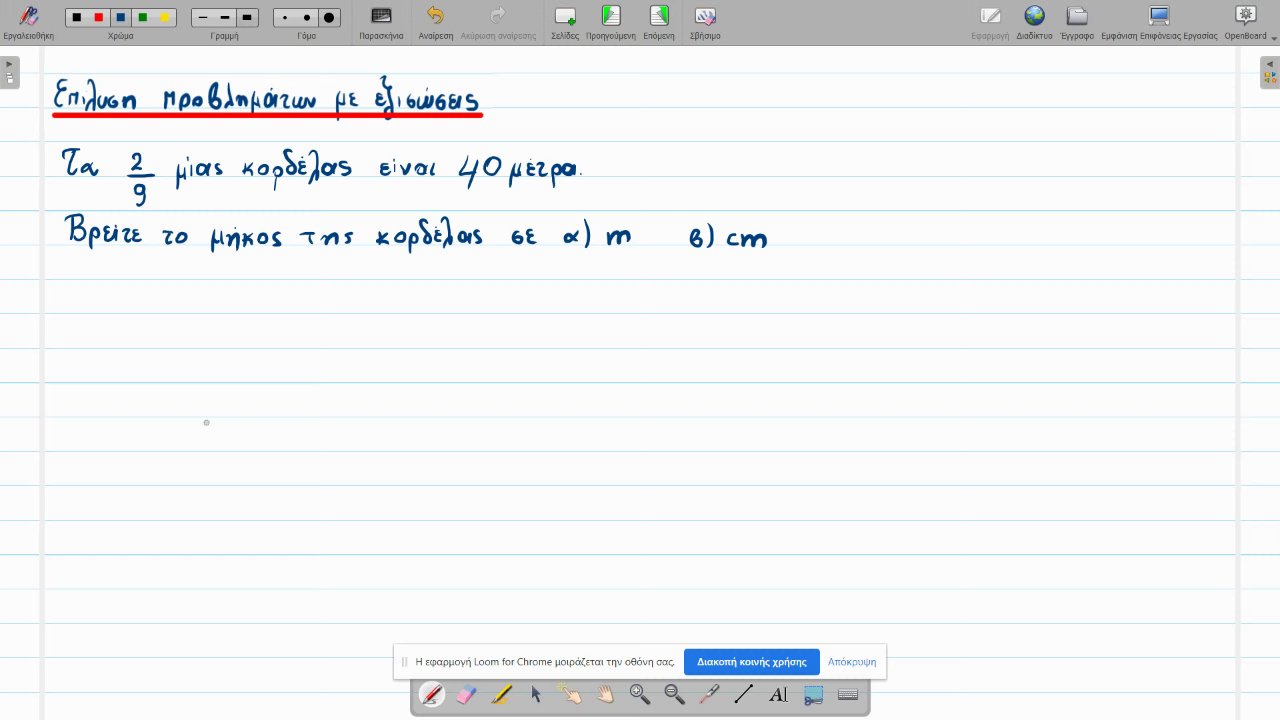Select the laser pointer tool

point(709,694)
